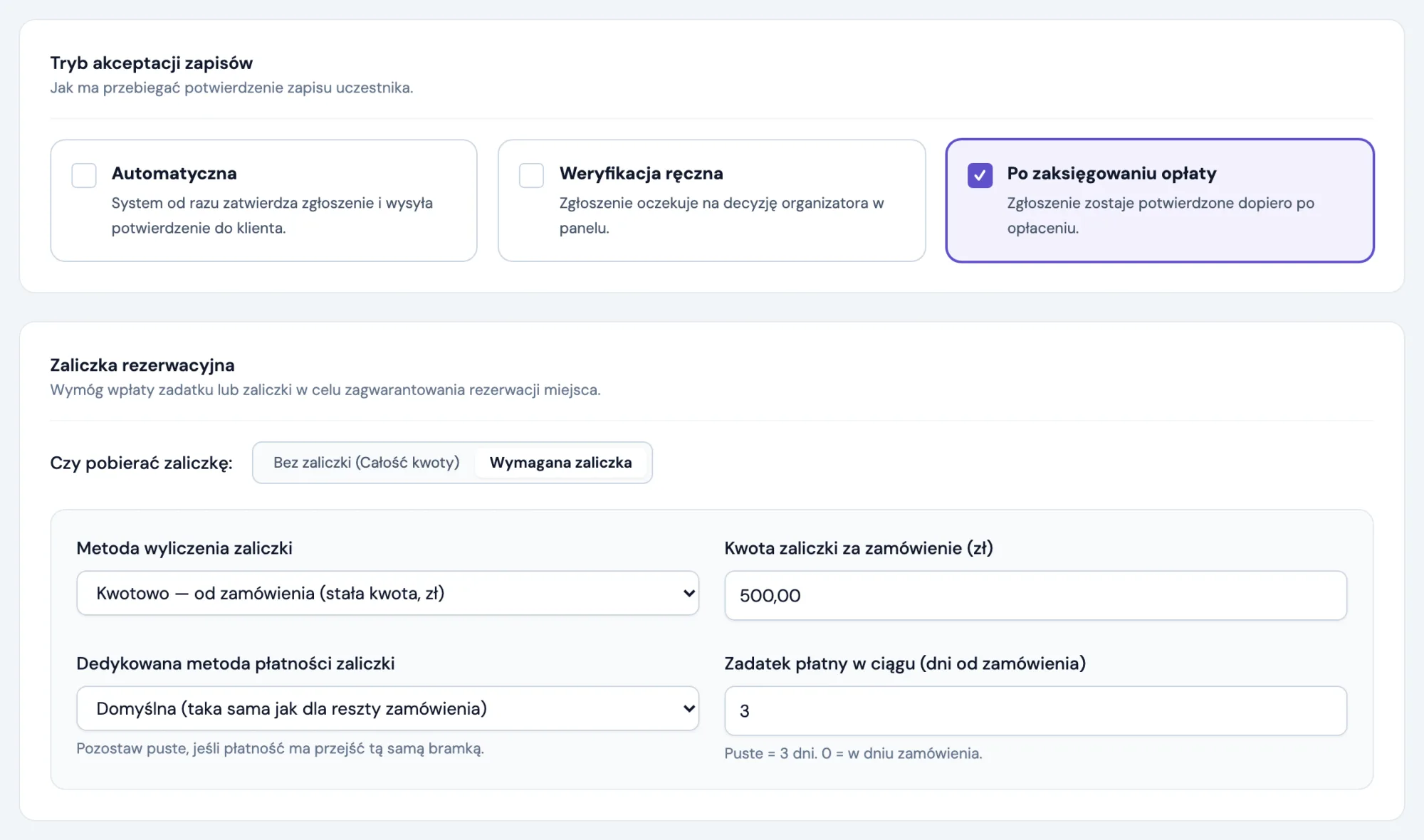Select Bez zaliczki (Całość kwoty) option

pyautogui.click(x=366, y=463)
